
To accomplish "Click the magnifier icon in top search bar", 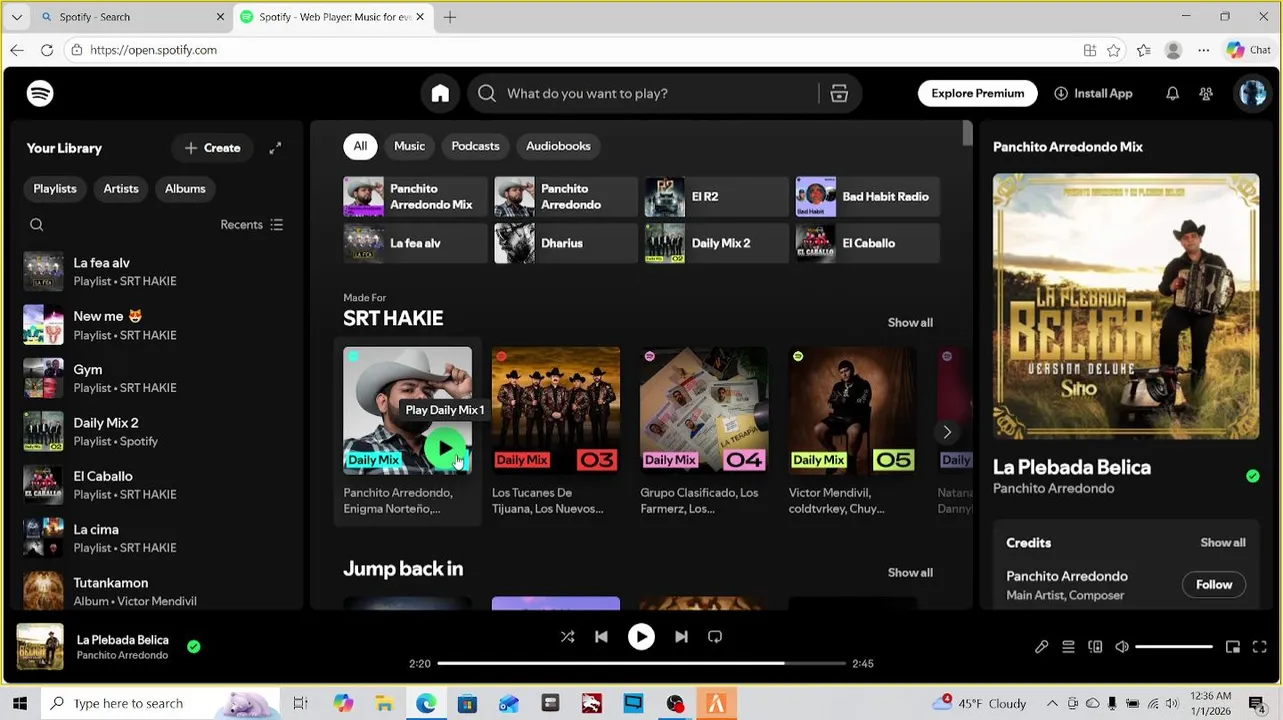I will tap(487, 93).
